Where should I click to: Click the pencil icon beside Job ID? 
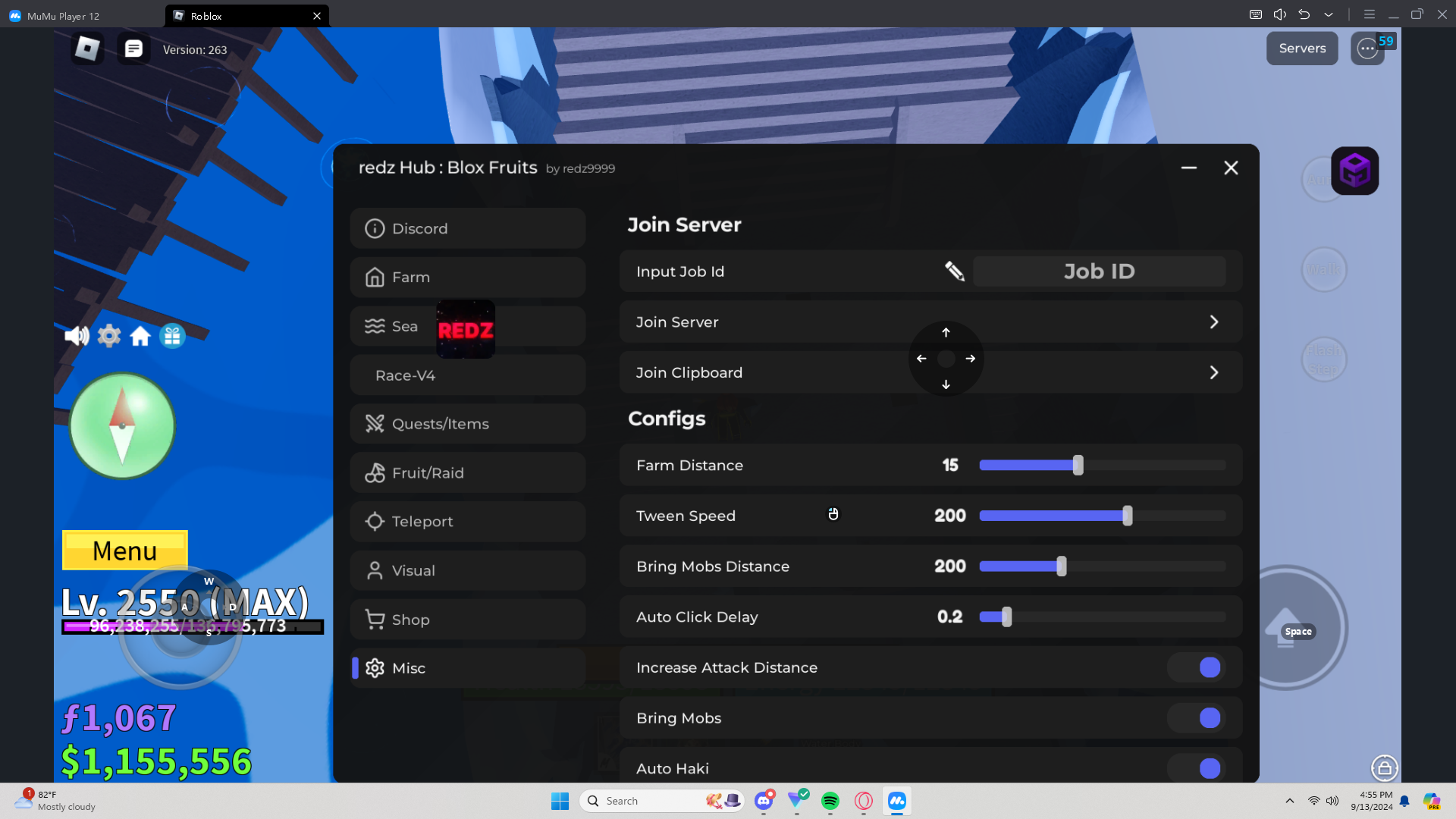tap(955, 271)
